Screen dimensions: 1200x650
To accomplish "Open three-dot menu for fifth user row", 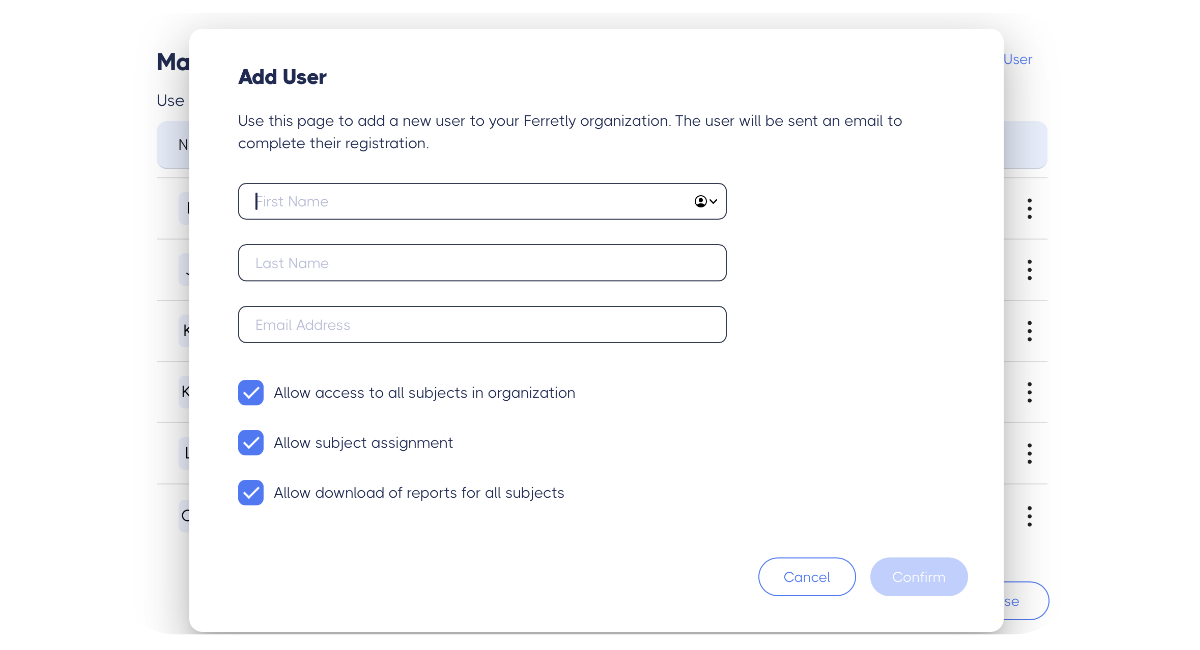I will [1029, 454].
